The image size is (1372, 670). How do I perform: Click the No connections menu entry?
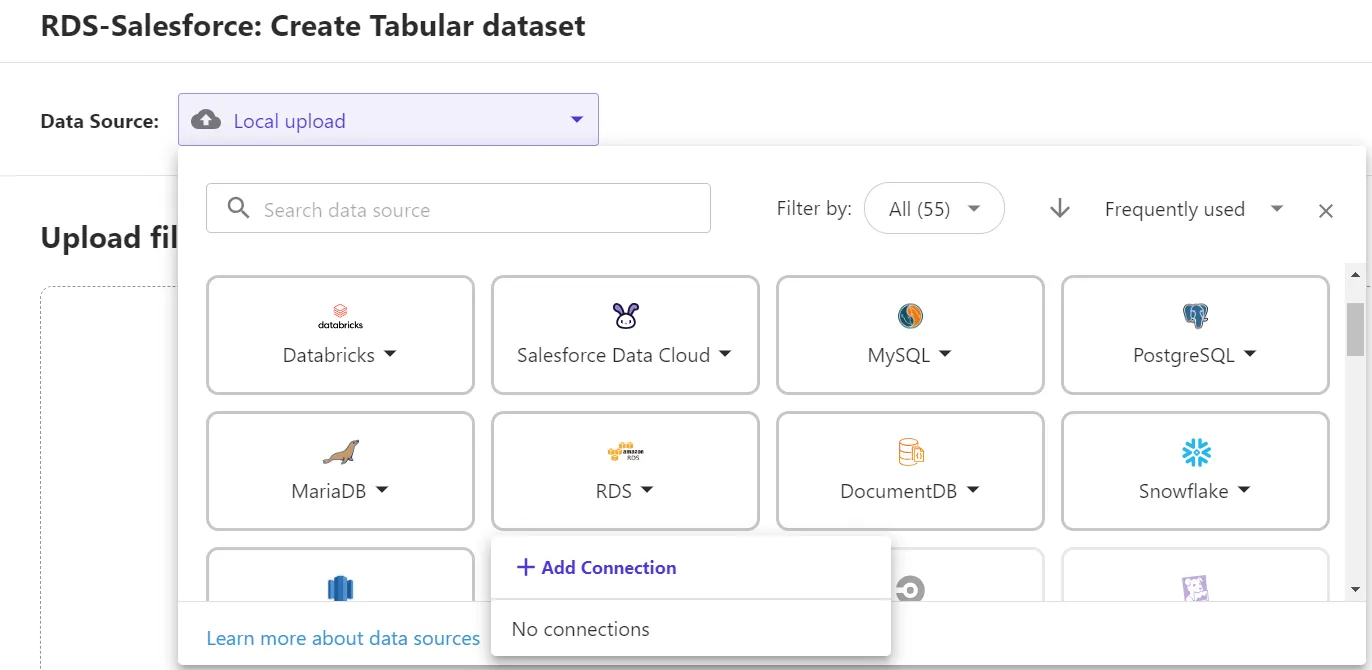point(581,629)
